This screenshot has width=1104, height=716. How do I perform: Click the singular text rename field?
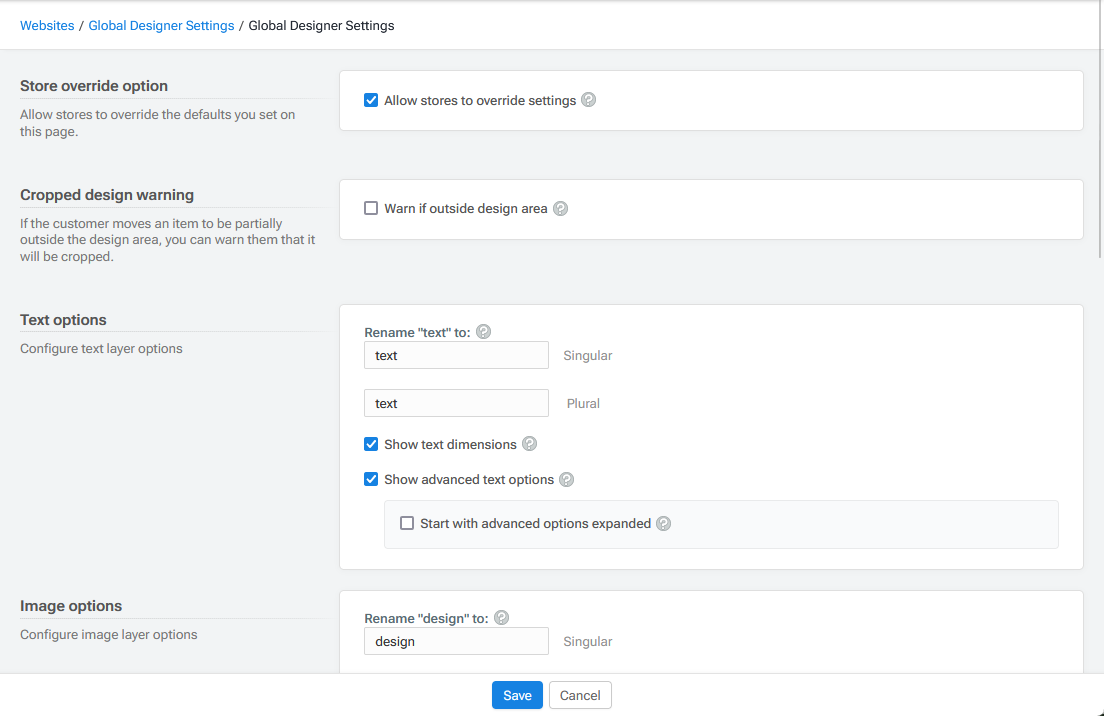click(456, 355)
